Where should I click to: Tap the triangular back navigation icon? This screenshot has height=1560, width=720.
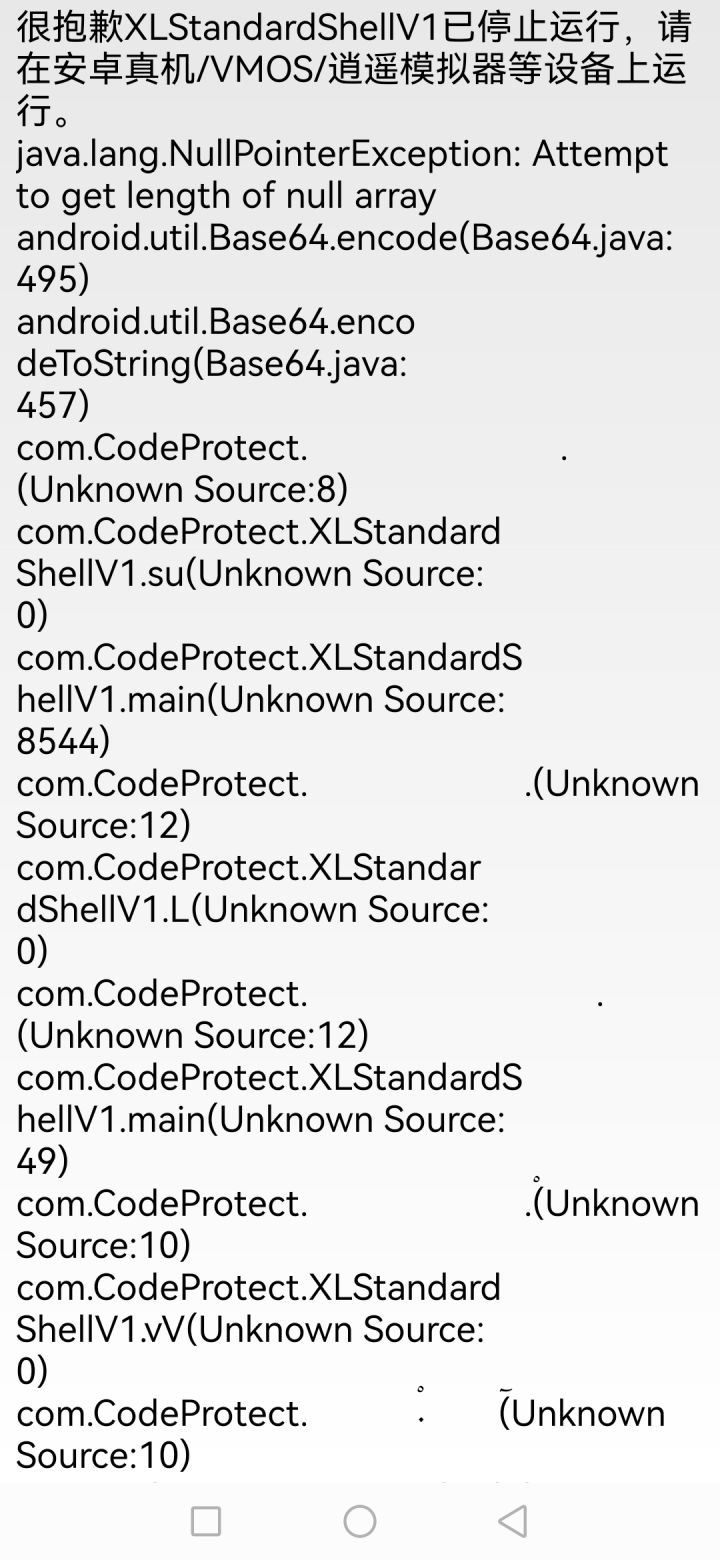512,1521
